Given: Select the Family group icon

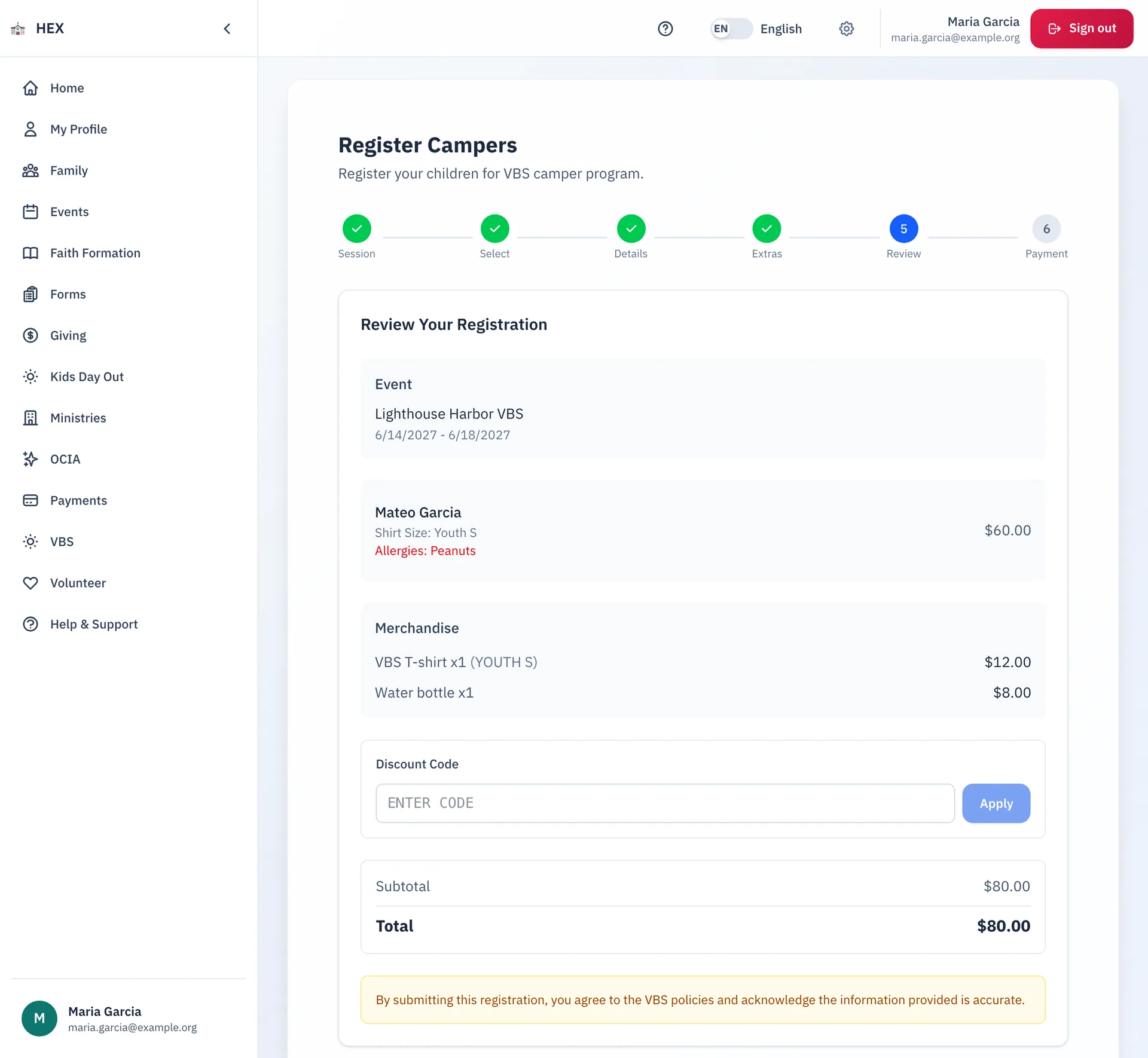Looking at the screenshot, I should click(30, 170).
